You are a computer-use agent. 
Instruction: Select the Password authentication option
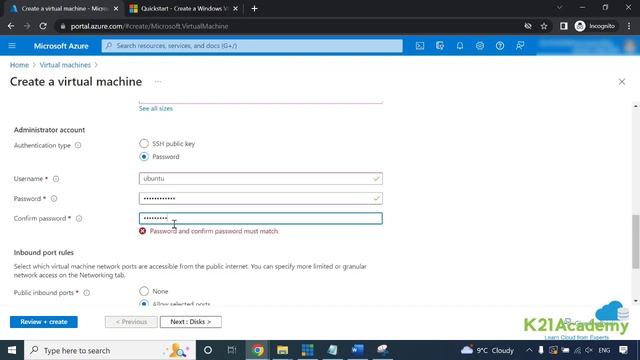coord(144,157)
